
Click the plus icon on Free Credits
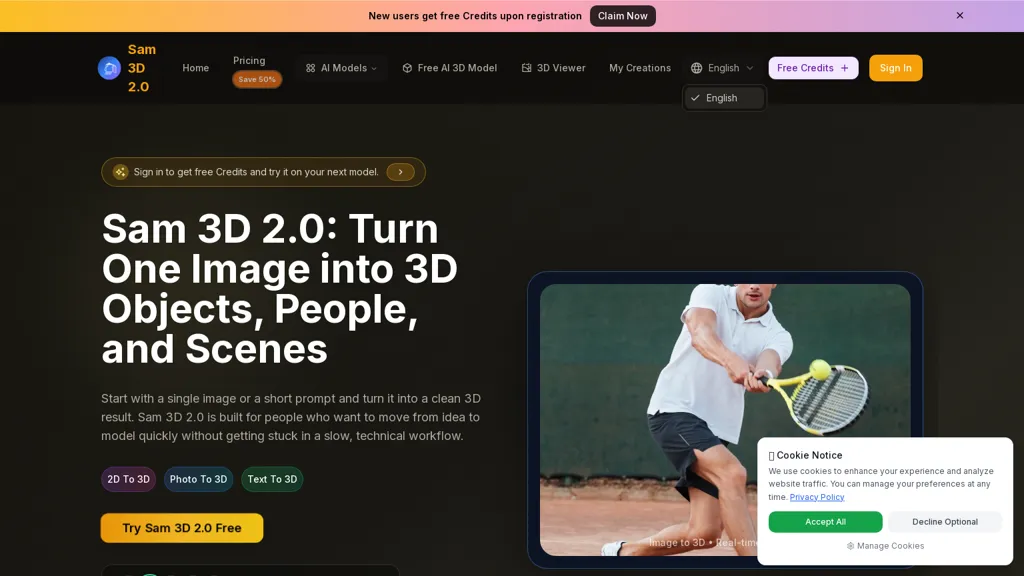click(x=844, y=68)
